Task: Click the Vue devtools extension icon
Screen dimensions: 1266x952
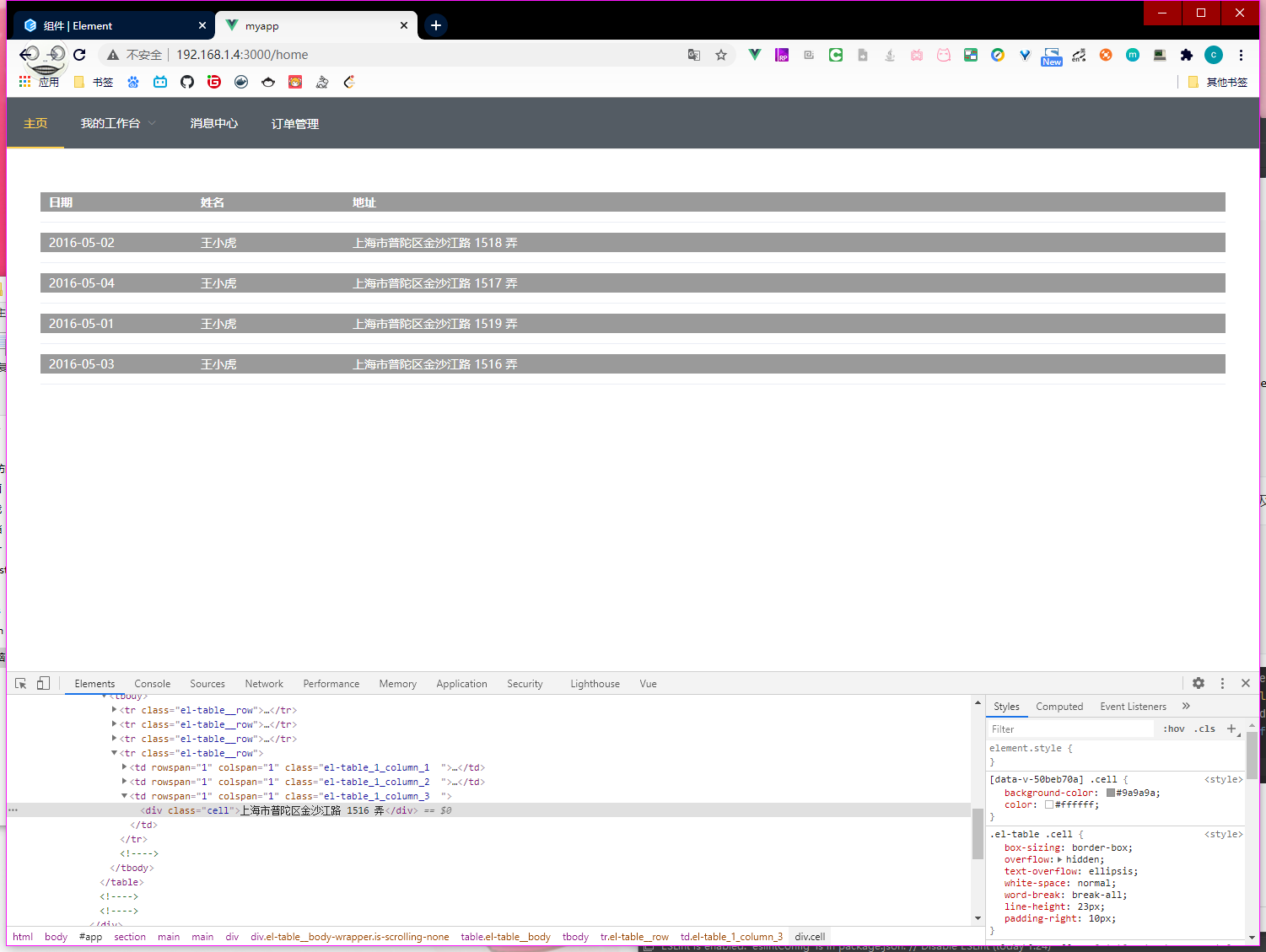Action: [755, 55]
